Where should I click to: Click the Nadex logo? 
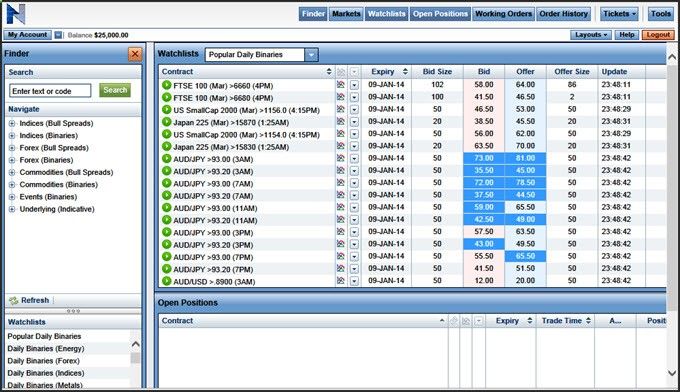pyautogui.click(x=16, y=14)
